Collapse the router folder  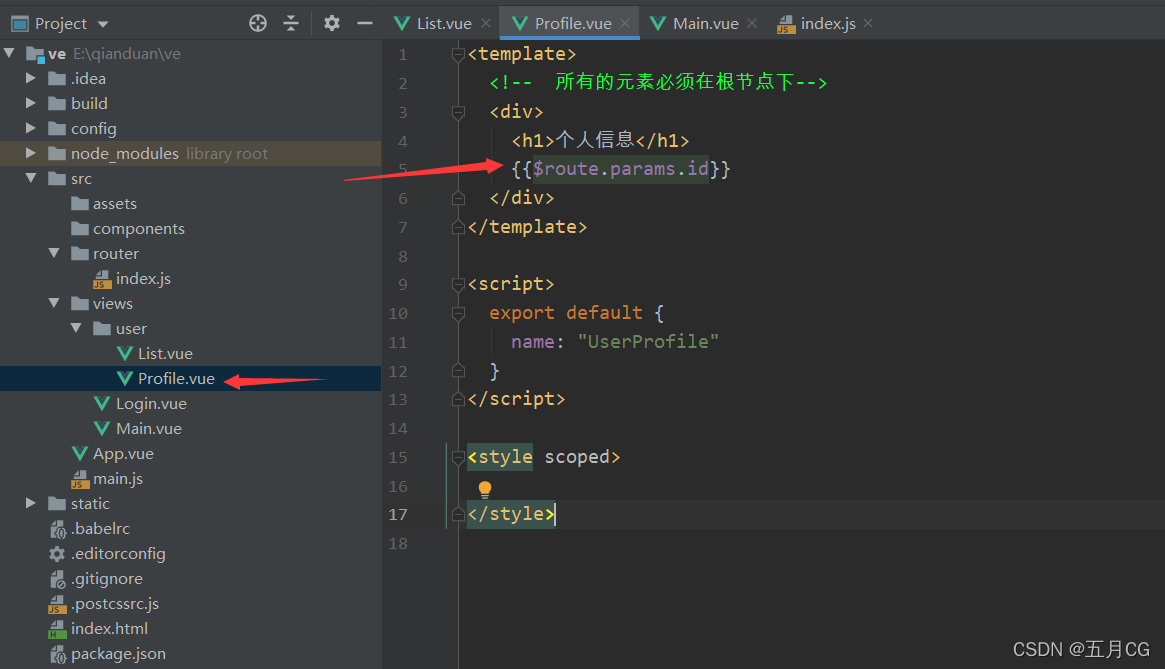click(x=53, y=253)
